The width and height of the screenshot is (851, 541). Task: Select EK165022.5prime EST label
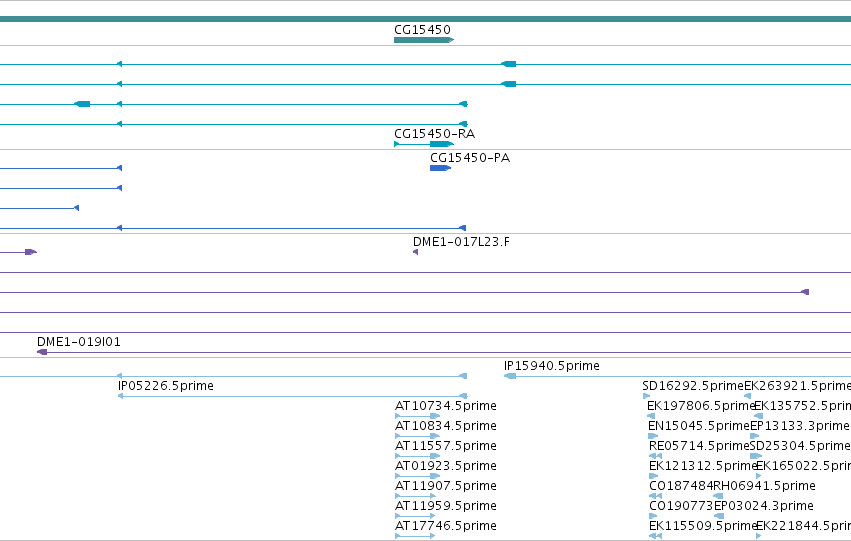803,466
